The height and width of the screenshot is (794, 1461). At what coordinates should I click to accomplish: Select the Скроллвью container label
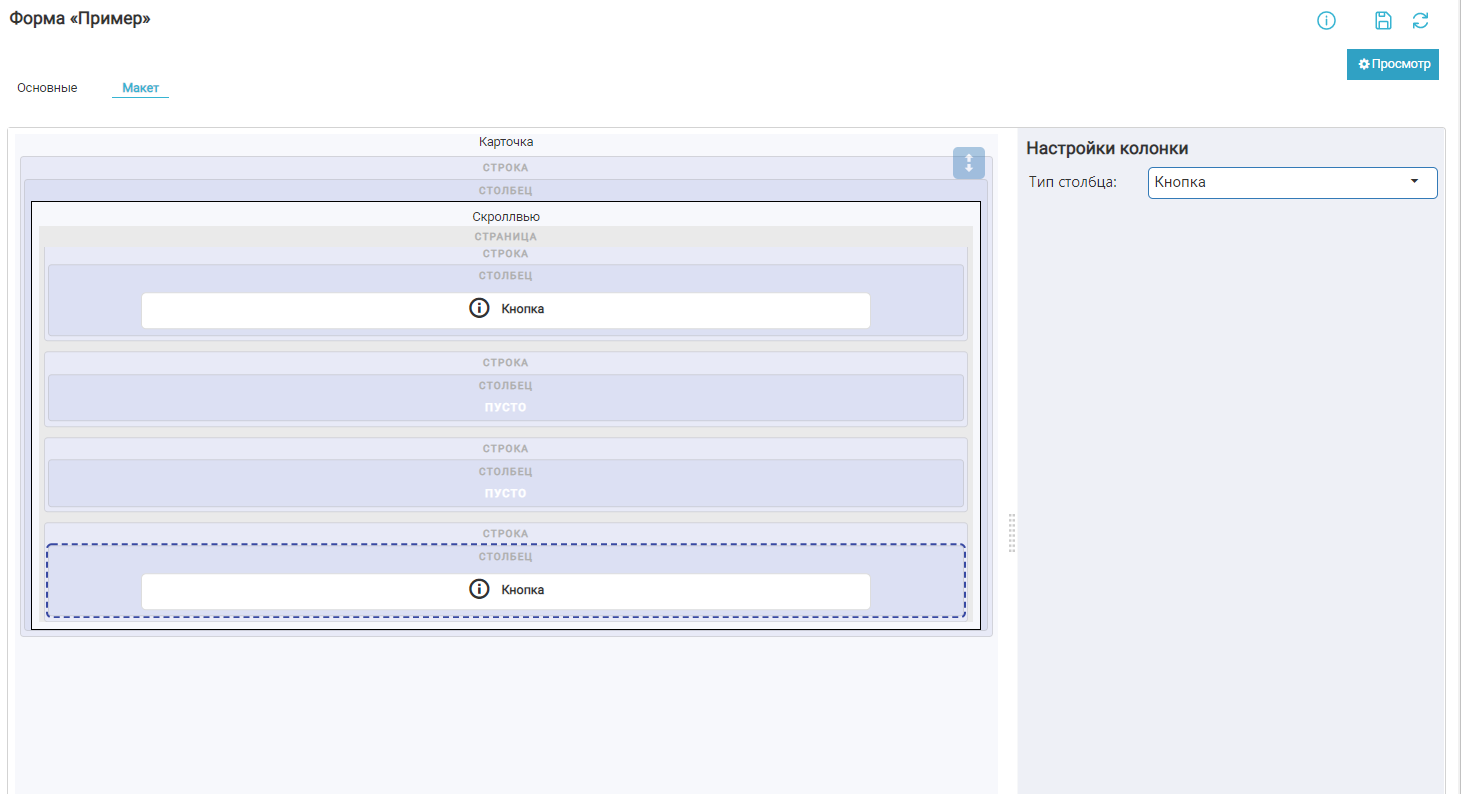506,217
